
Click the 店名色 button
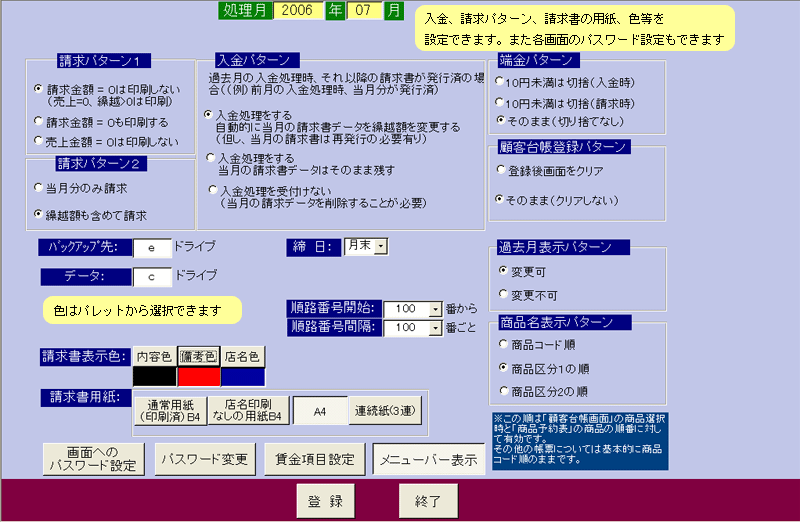pos(243,357)
